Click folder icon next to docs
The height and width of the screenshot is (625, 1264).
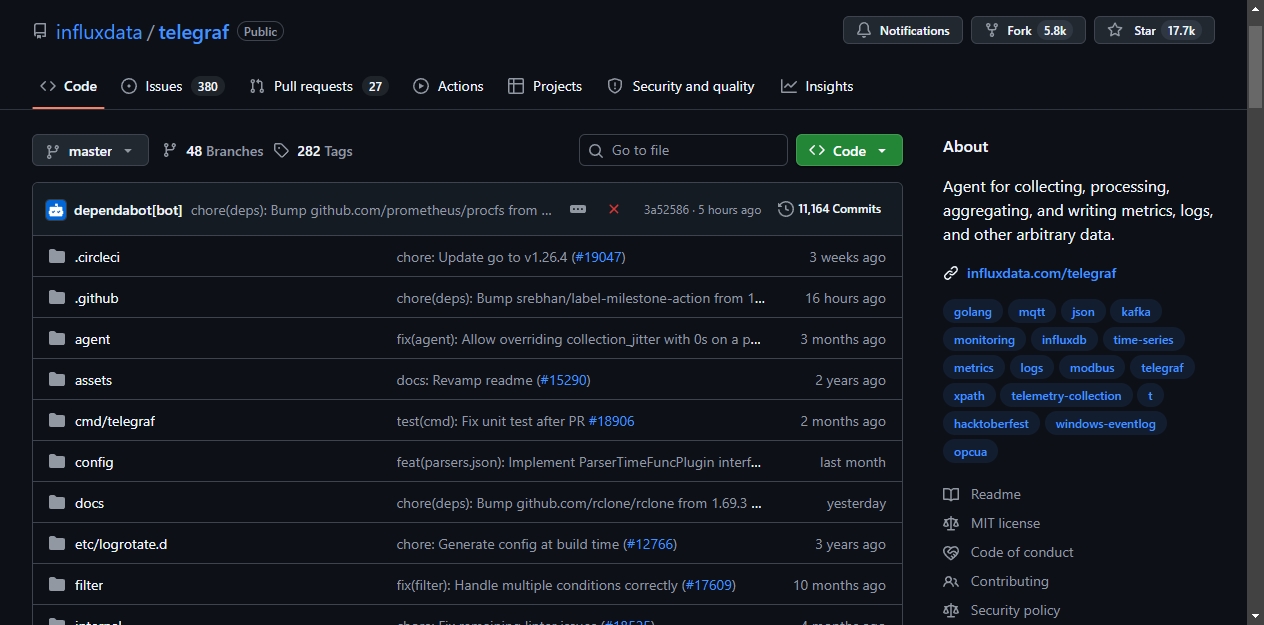point(57,503)
